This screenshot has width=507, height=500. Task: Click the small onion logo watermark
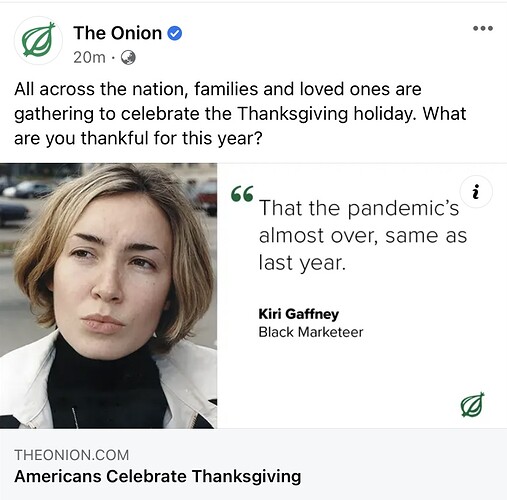[x=472, y=404]
